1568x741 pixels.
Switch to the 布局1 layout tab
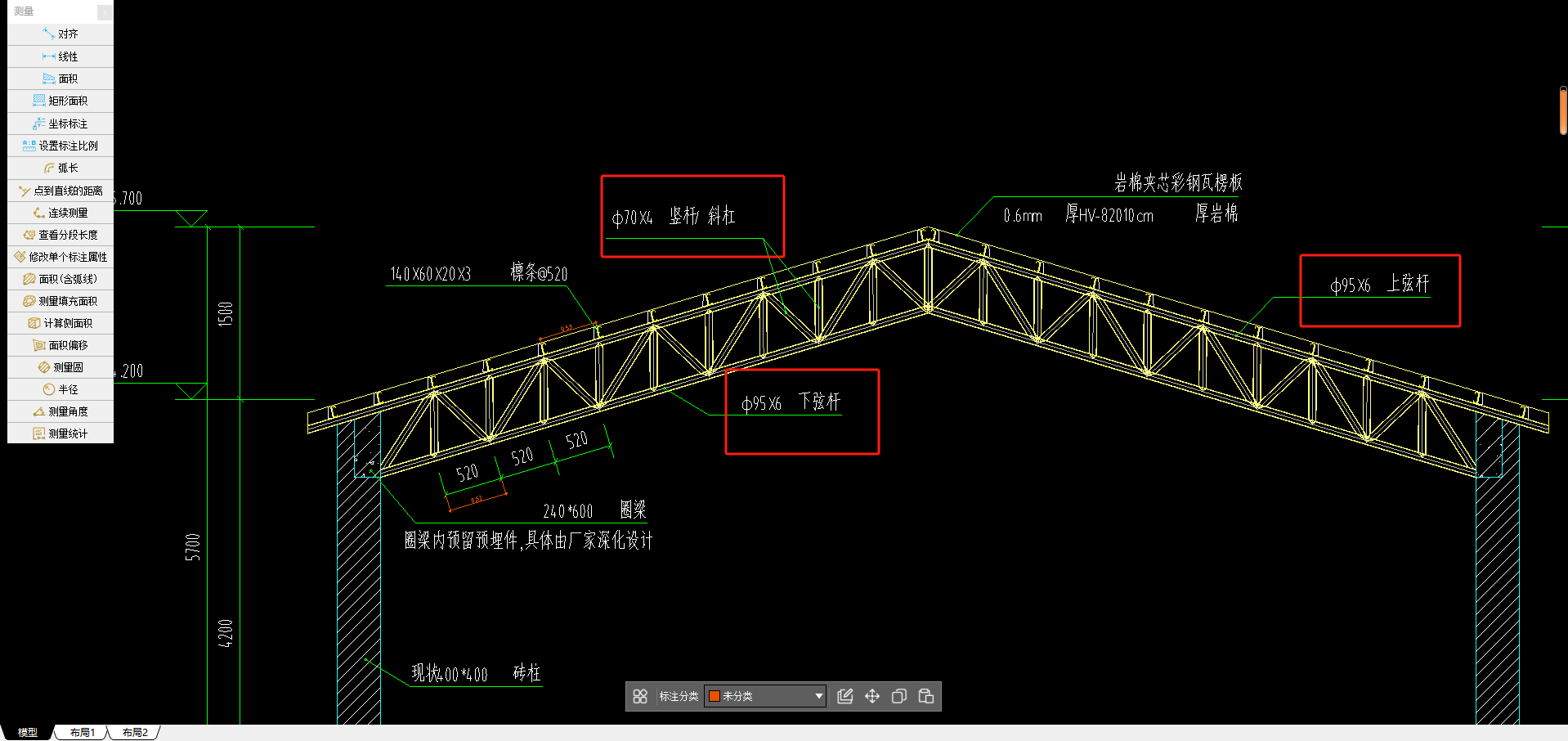click(x=83, y=733)
